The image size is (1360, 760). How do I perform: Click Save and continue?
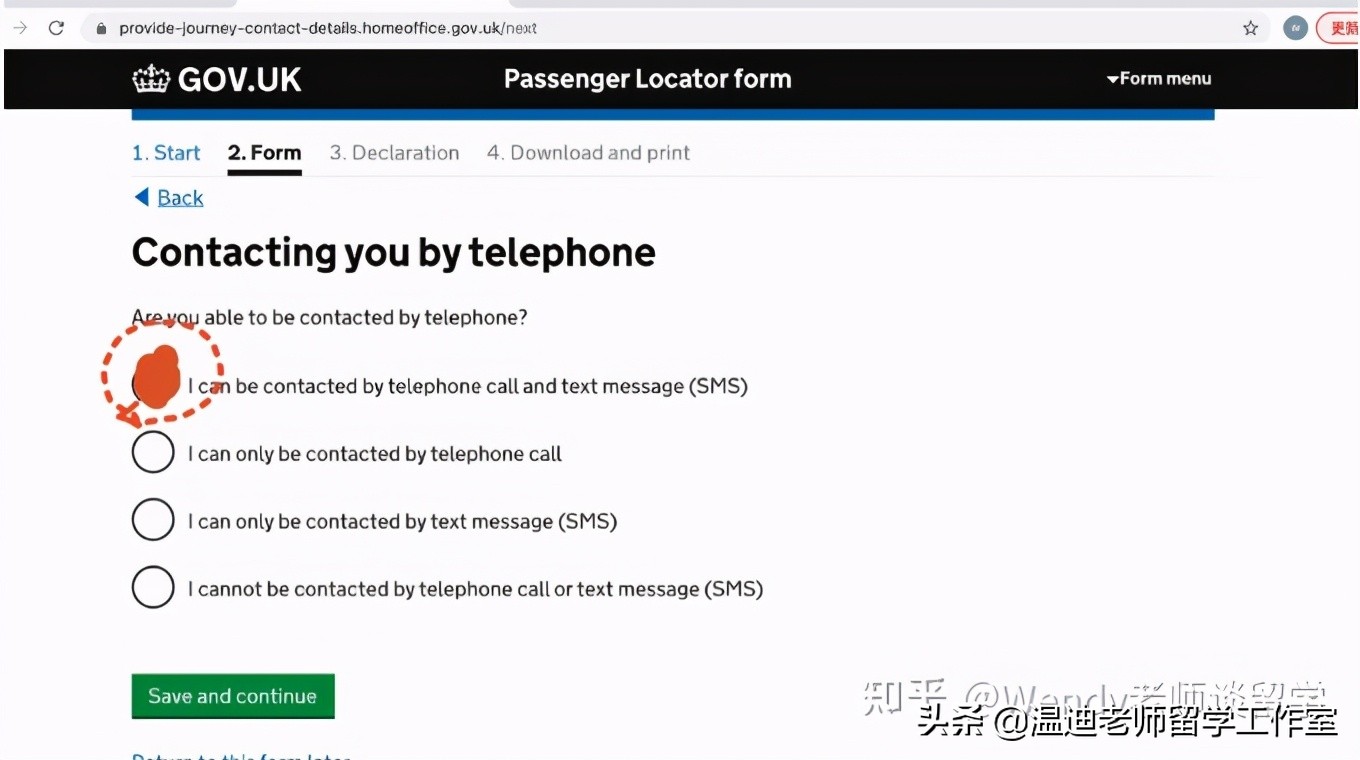click(232, 695)
